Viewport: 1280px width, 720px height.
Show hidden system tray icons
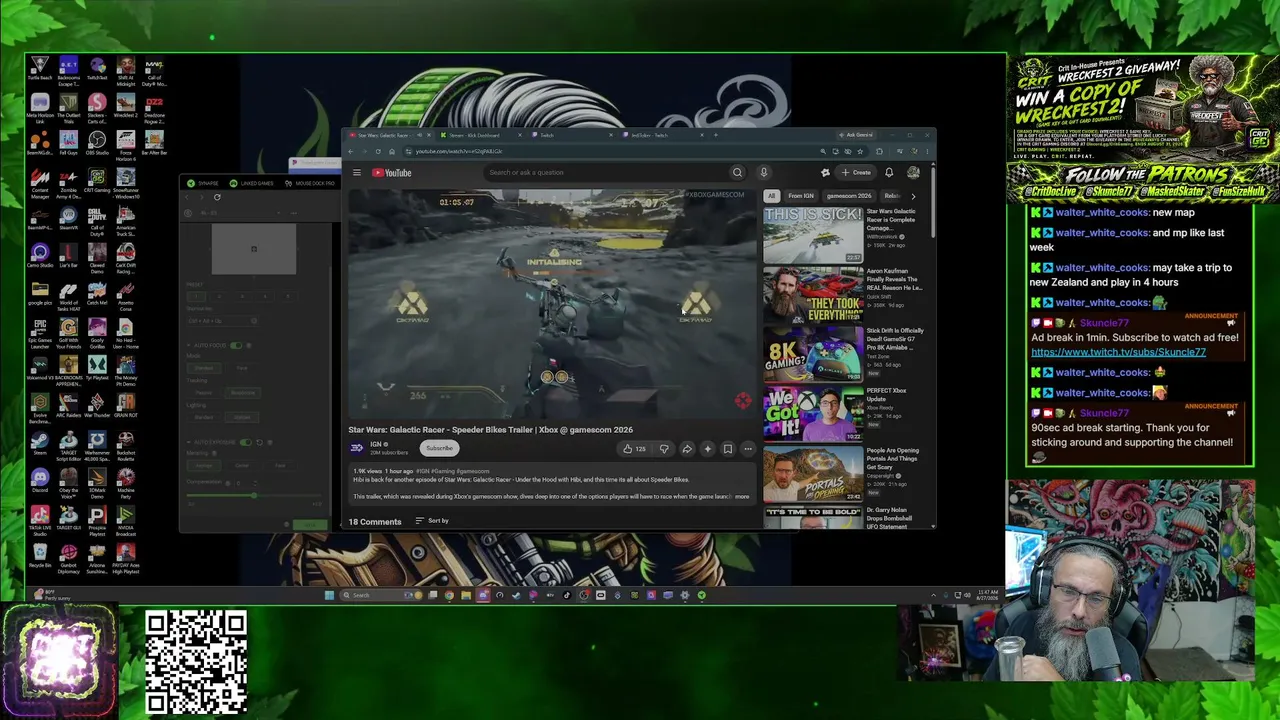(x=933, y=595)
